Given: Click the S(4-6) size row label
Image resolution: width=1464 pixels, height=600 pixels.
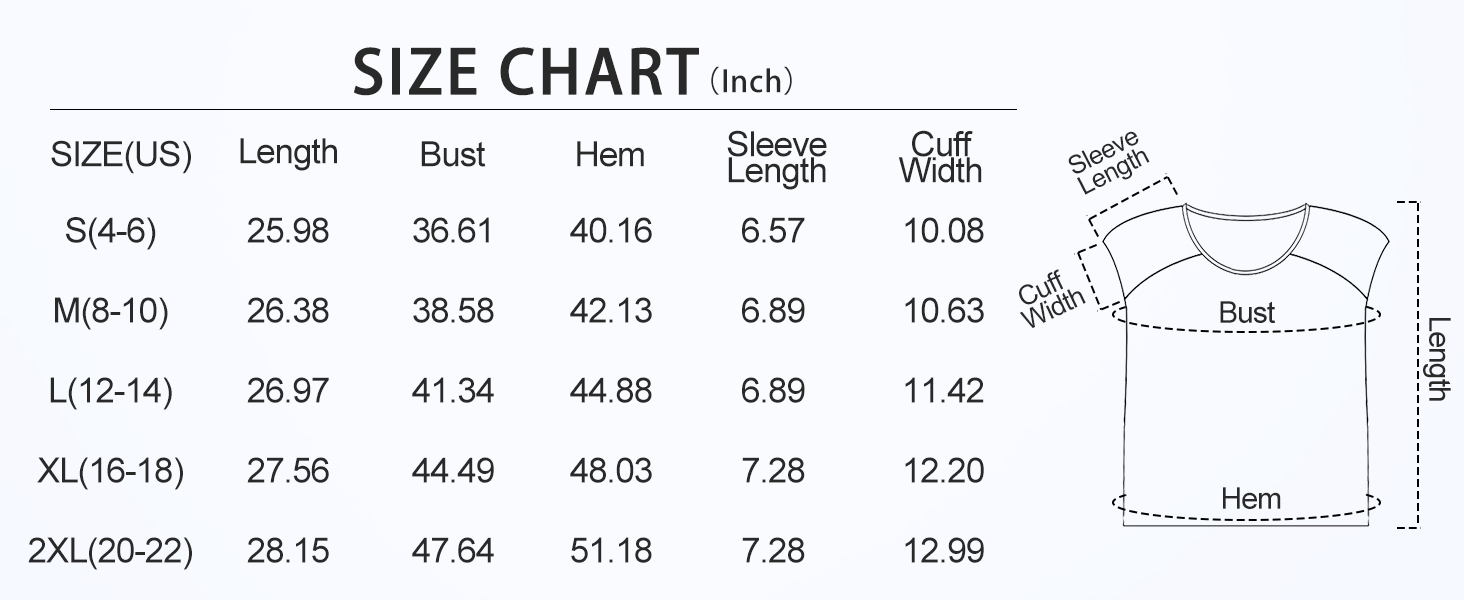Looking at the screenshot, I should tap(111, 231).
